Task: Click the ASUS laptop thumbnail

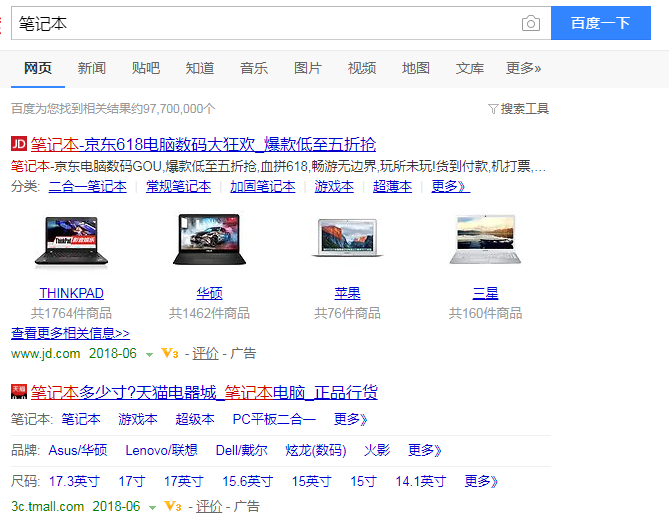Action: tap(209, 240)
